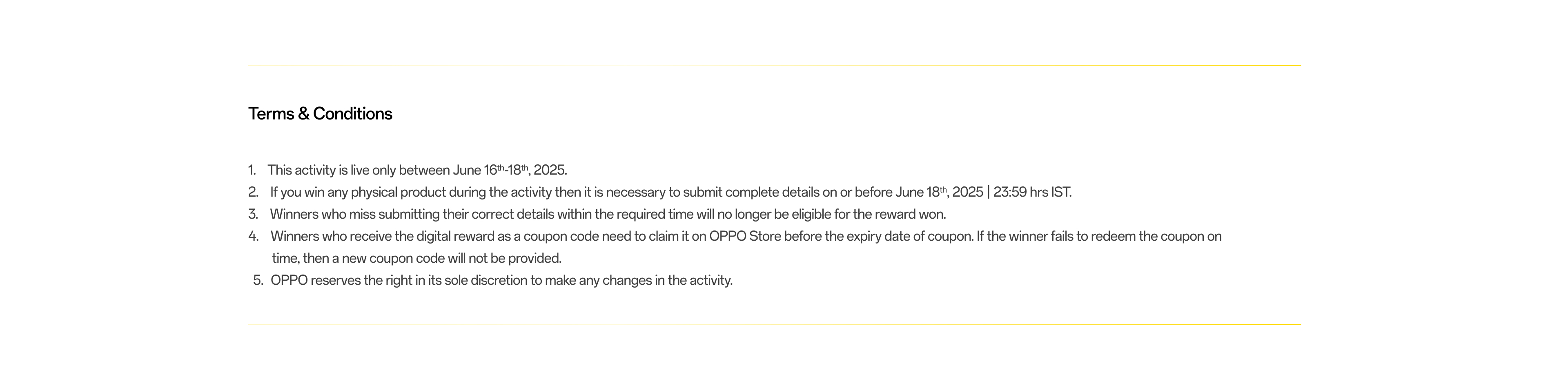Viewport: 1568px width, 390px height.
Task: Click the yellow divider below the terms
Action: coord(774,324)
